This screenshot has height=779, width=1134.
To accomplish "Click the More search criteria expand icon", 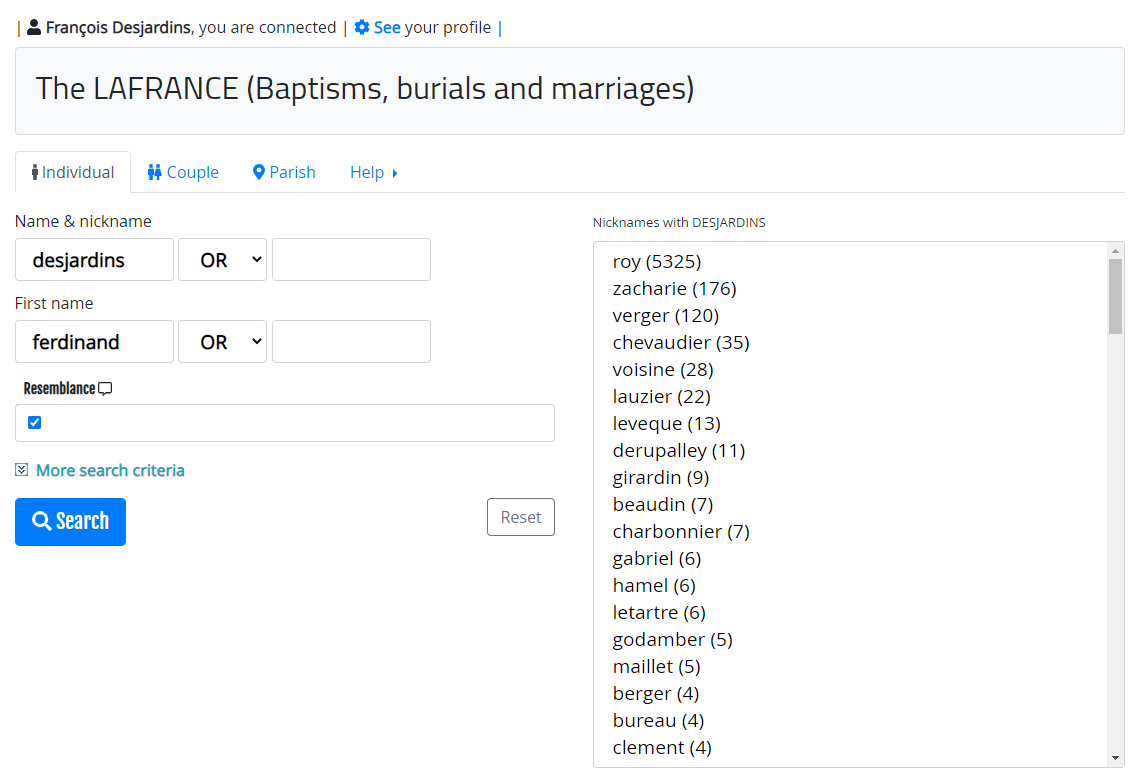I will pyautogui.click(x=22, y=470).
